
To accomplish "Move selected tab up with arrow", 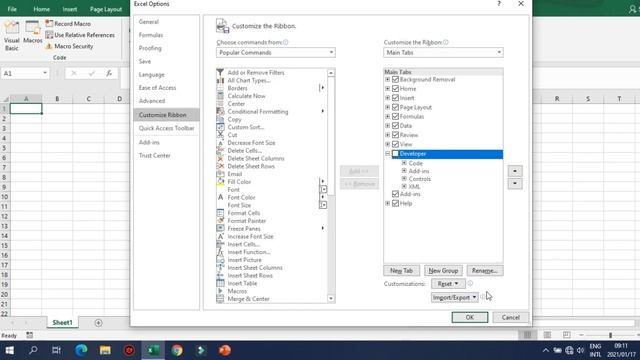I will 515,171.
